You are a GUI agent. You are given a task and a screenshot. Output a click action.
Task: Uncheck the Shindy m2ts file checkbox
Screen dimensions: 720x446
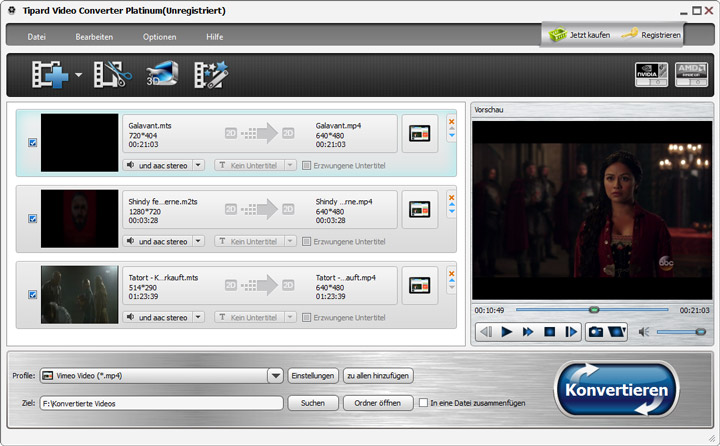pyautogui.click(x=33, y=219)
